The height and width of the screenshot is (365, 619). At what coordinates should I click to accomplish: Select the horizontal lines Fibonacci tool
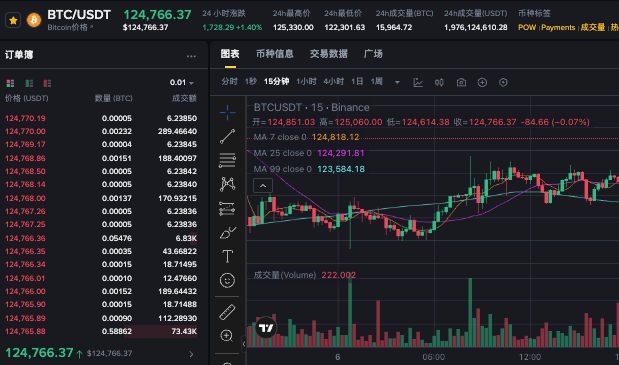[227, 160]
